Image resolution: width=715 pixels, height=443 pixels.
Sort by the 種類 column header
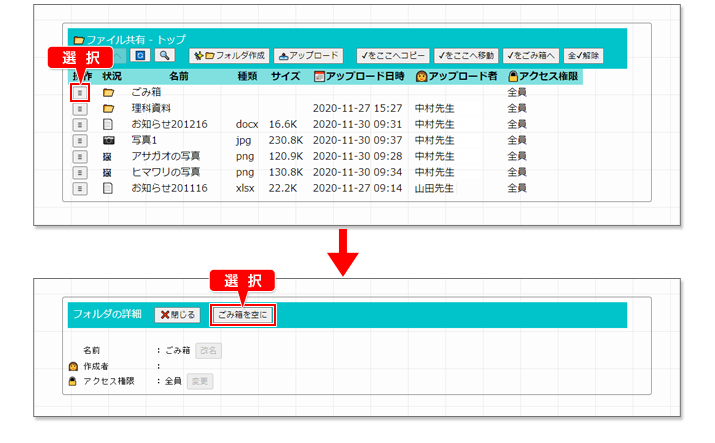[247, 76]
